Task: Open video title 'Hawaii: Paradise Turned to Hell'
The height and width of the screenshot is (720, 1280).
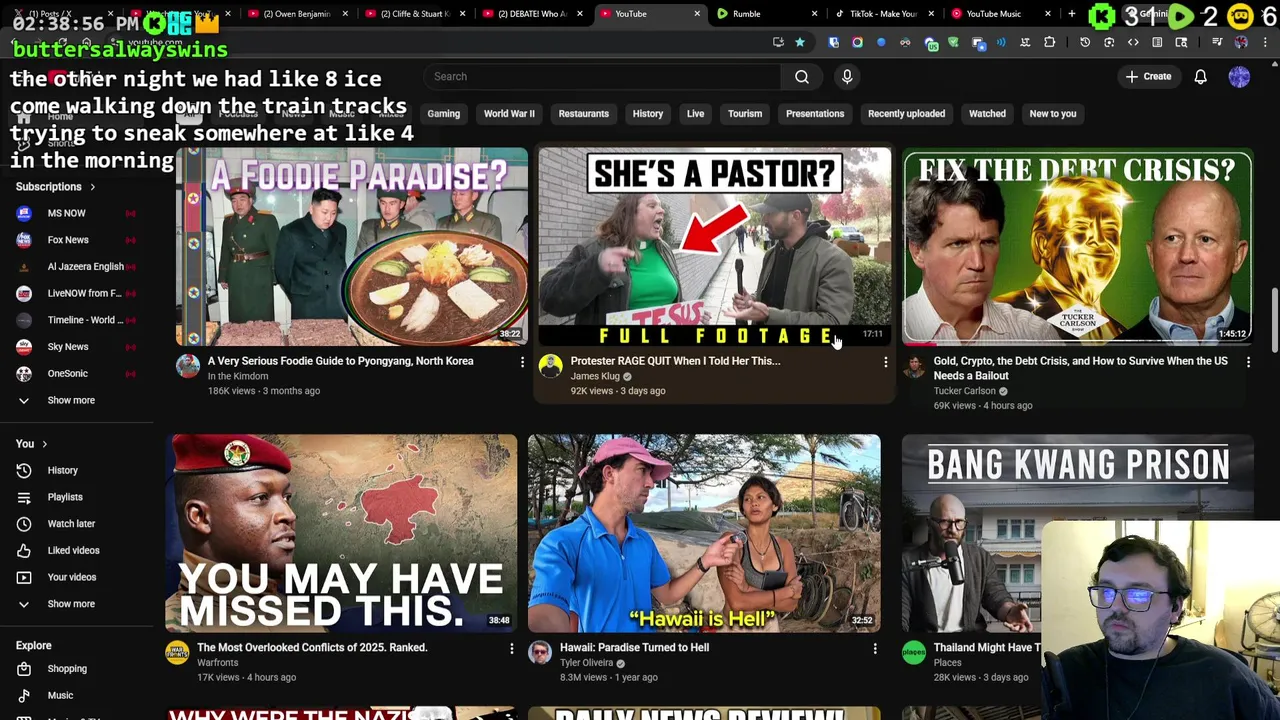Action: pos(634,647)
